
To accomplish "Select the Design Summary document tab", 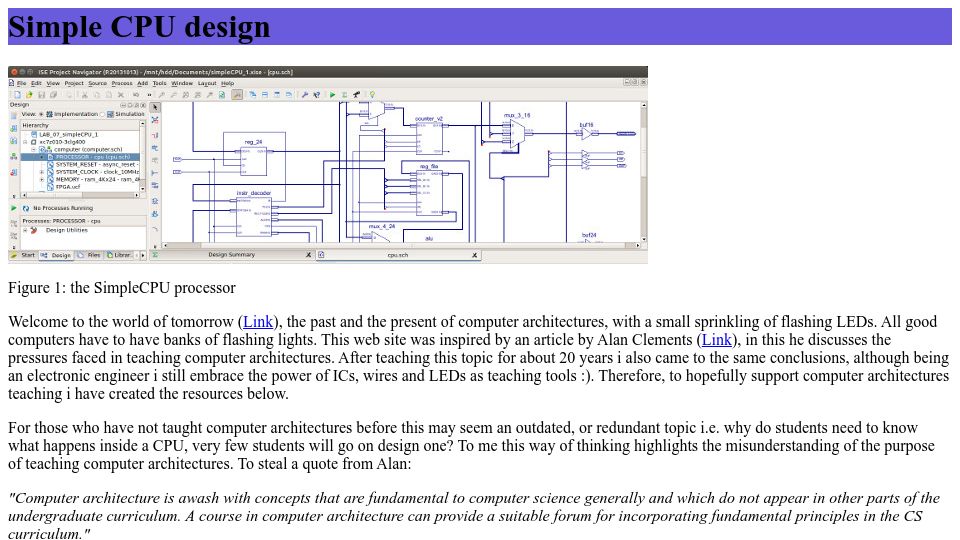I will click(231, 255).
